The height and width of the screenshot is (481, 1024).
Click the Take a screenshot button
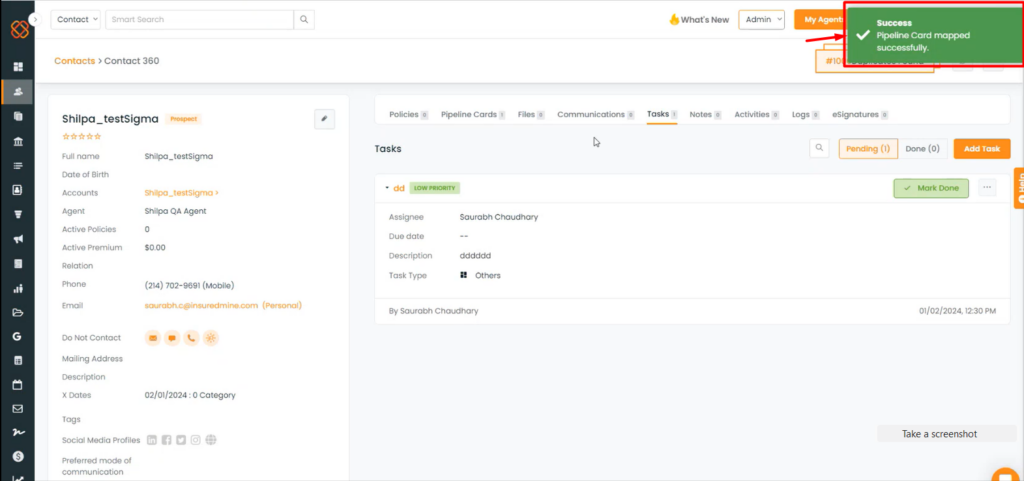(939, 434)
